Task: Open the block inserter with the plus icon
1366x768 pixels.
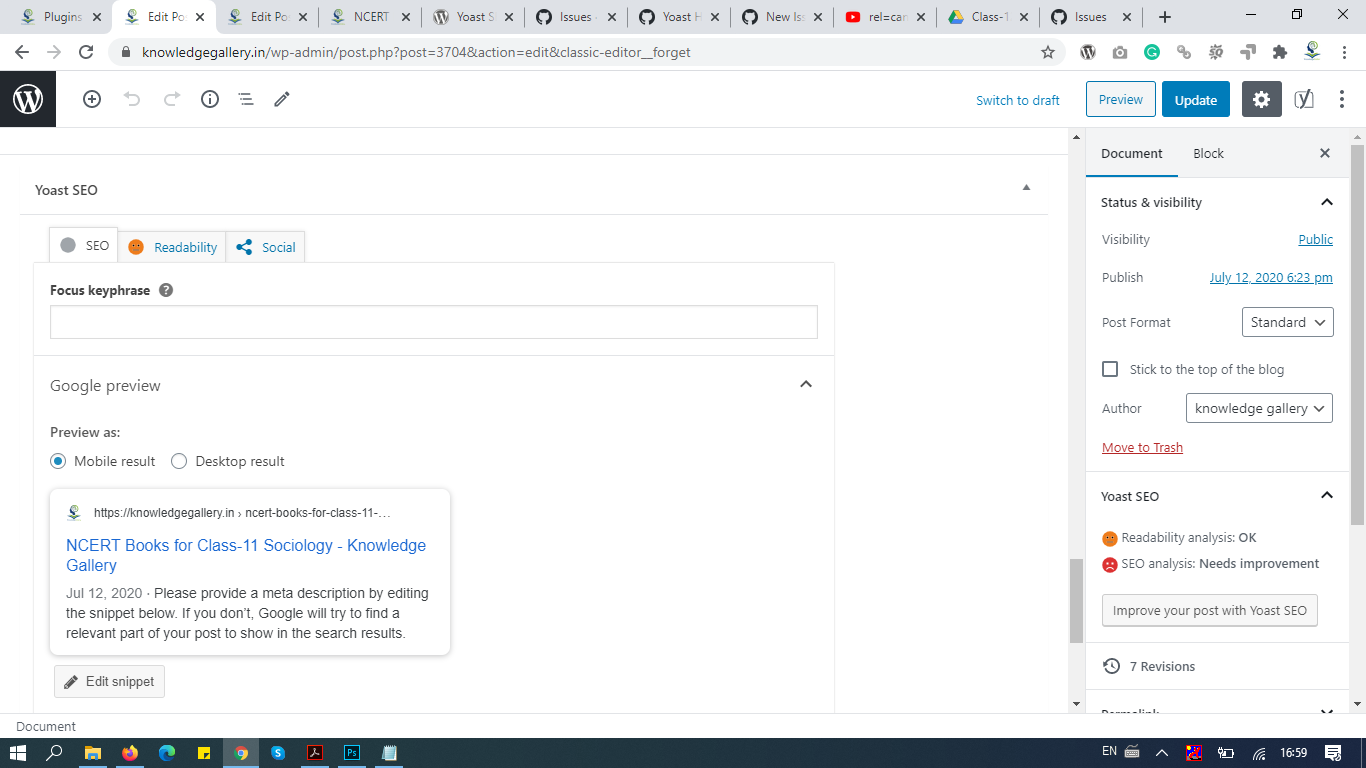Action: [92, 99]
